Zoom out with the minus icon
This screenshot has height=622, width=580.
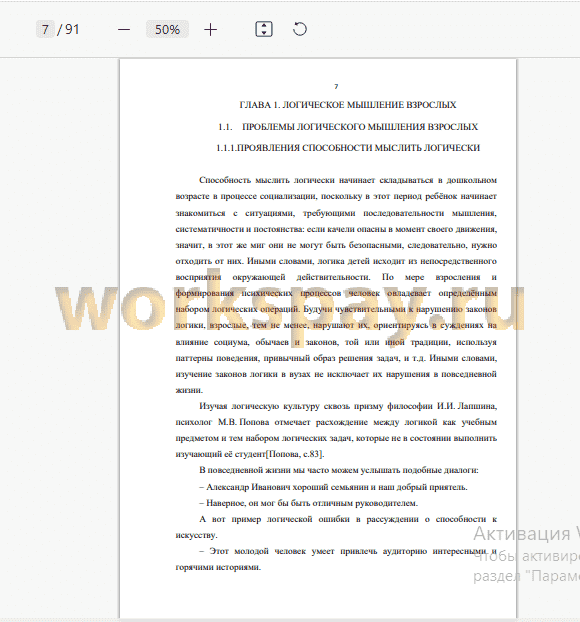(x=124, y=30)
